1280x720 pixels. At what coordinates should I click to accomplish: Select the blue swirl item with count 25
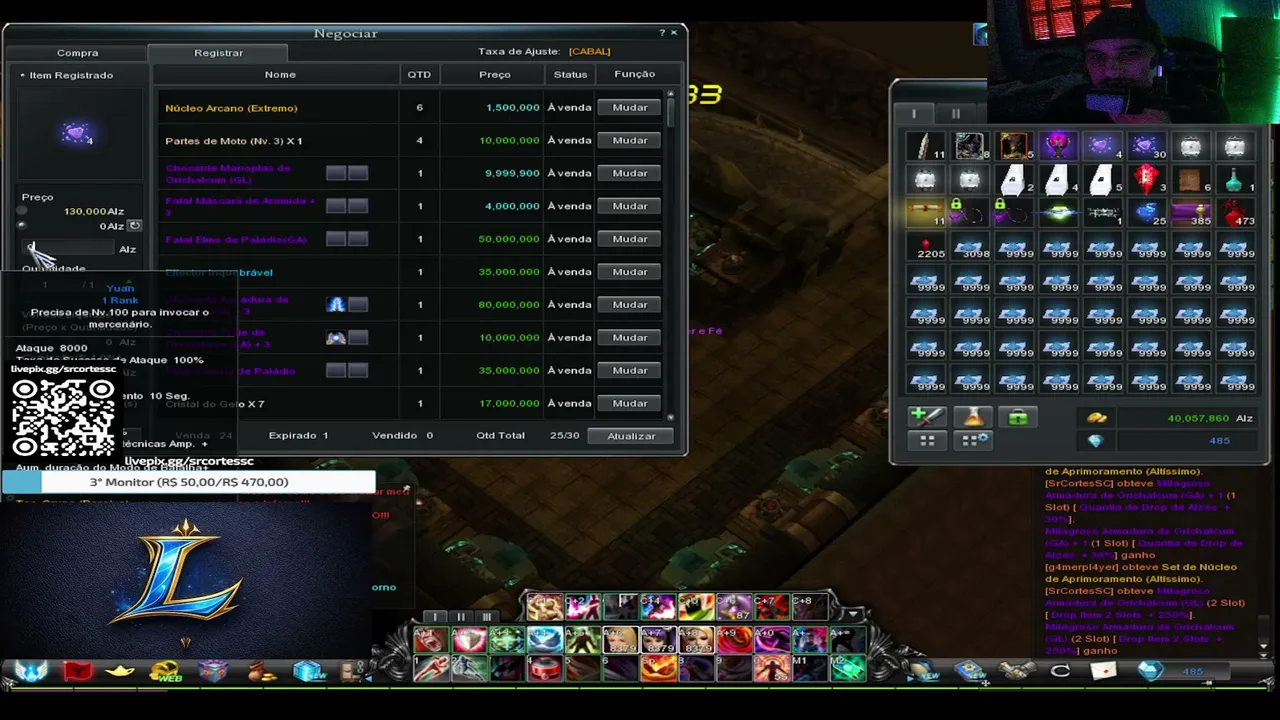click(1146, 213)
